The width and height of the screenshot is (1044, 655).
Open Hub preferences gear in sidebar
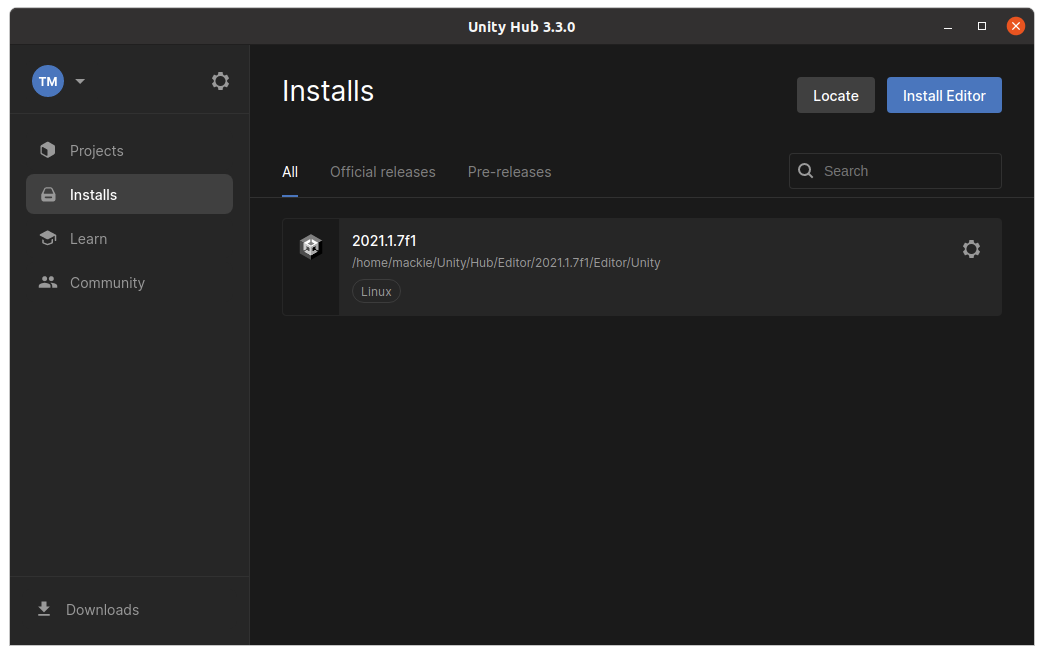[x=220, y=81]
